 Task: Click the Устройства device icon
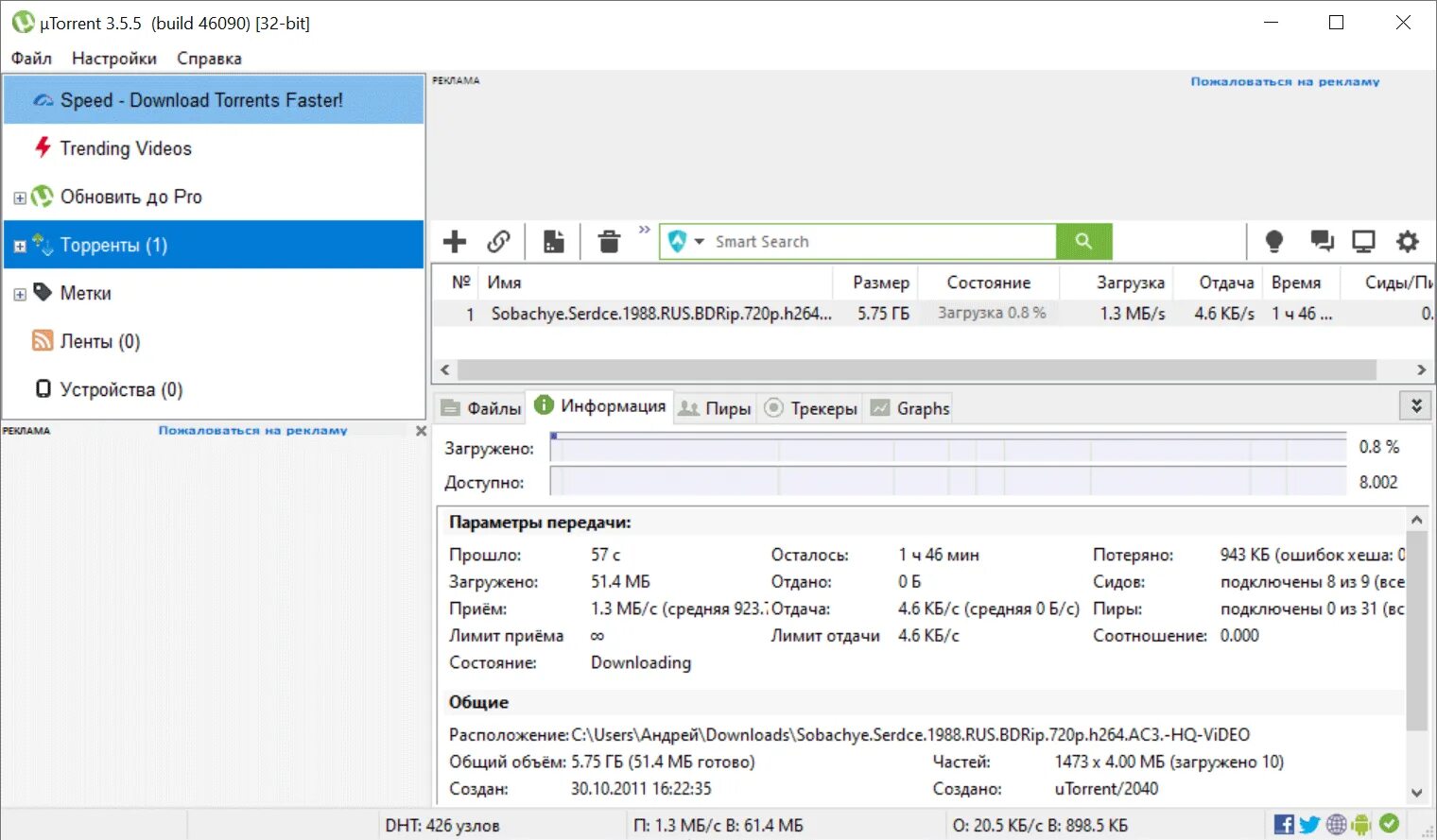point(43,388)
